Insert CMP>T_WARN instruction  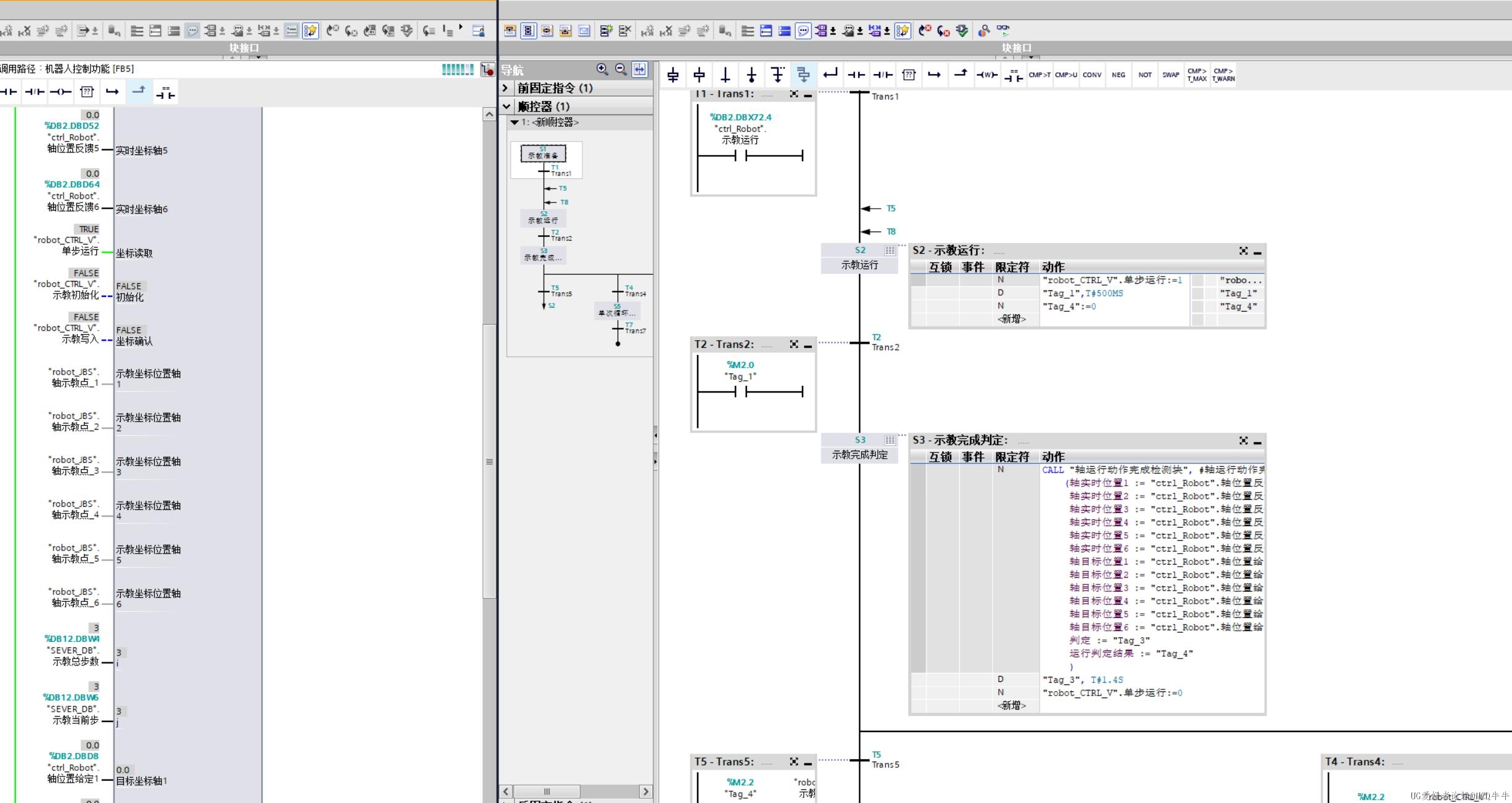point(1223,75)
